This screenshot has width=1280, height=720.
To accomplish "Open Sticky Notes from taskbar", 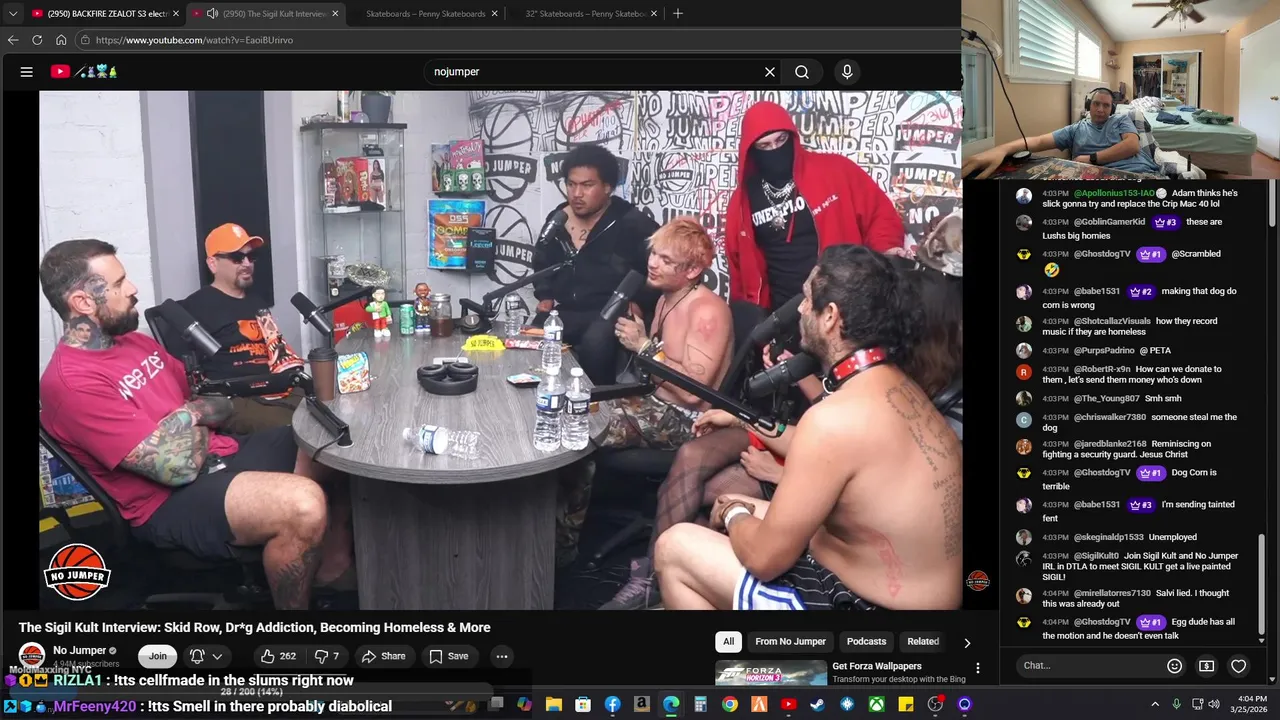I will [906, 704].
